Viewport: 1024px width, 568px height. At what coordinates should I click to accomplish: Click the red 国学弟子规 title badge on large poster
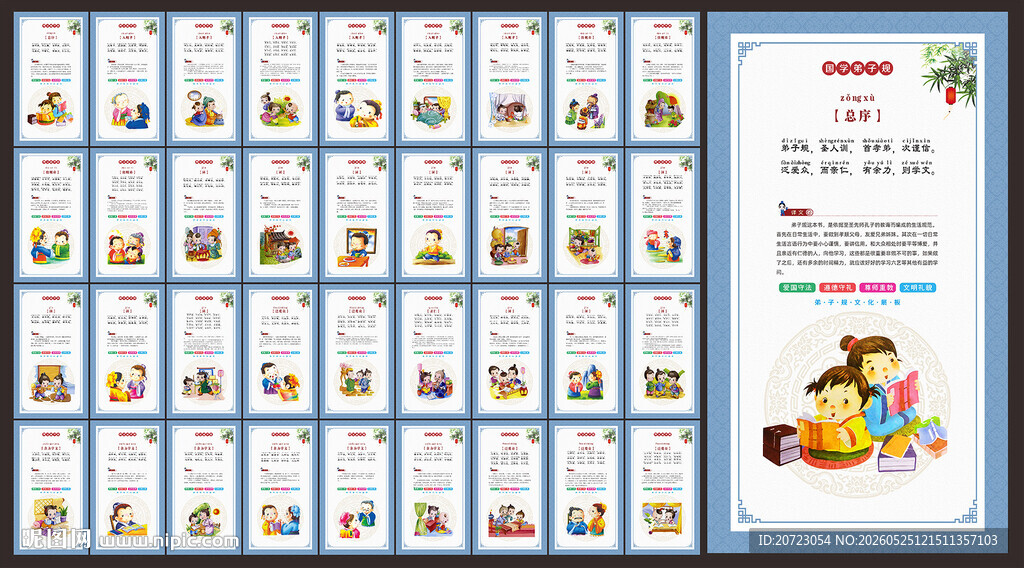[x=857, y=68]
